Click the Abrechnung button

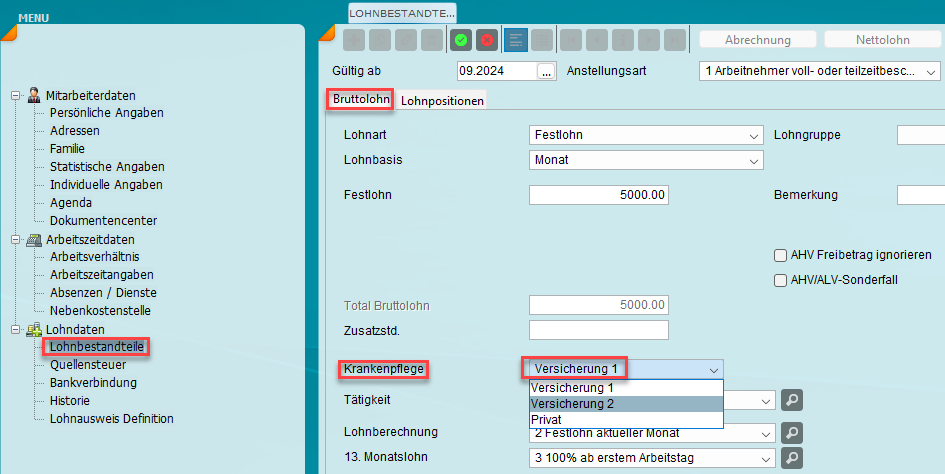click(x=757, y=40)
